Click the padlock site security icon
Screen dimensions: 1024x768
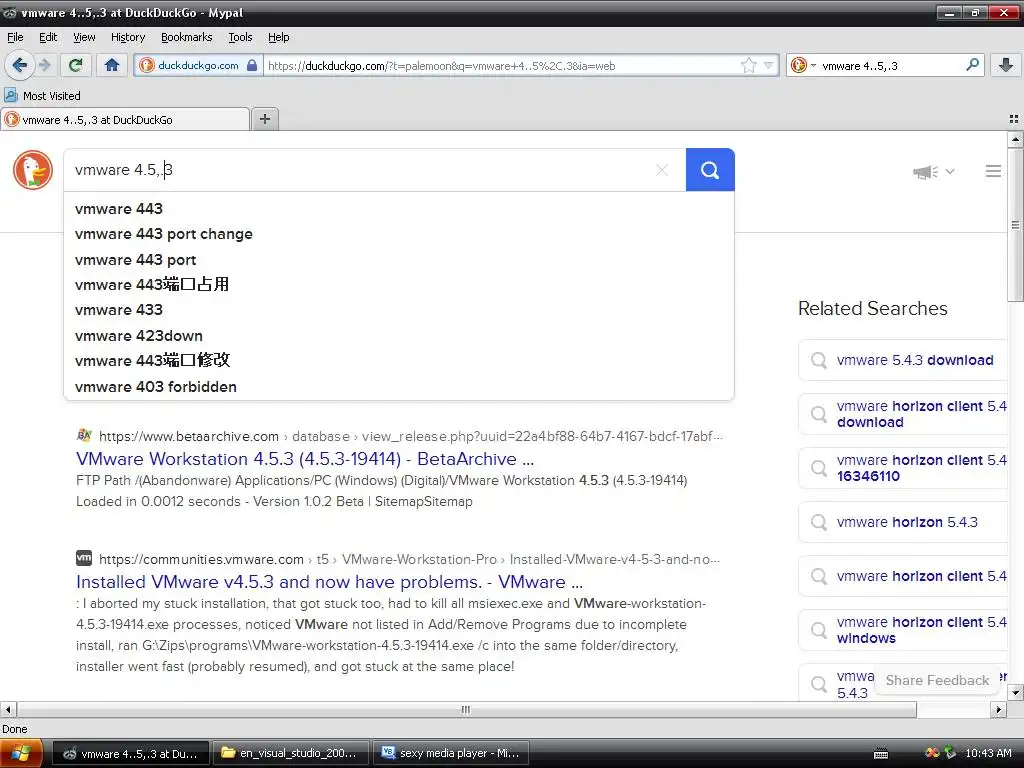pos(252,65)
